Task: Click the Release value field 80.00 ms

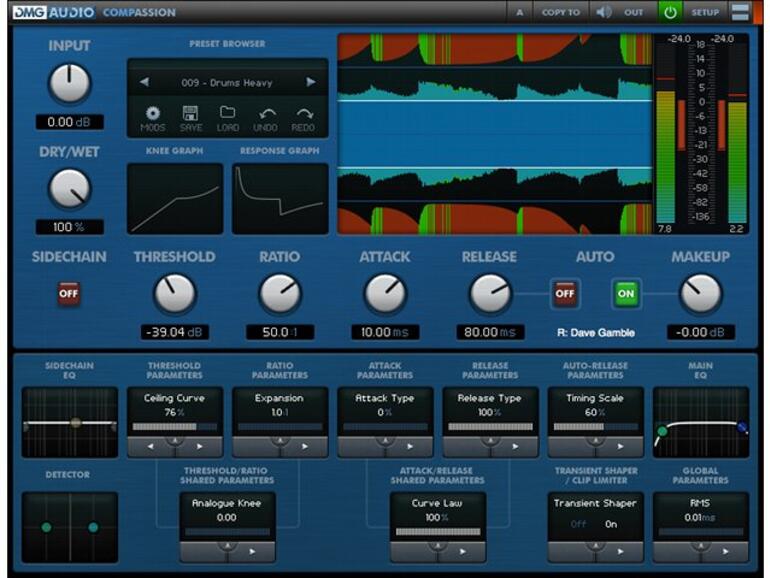Action: click(490, 332)
